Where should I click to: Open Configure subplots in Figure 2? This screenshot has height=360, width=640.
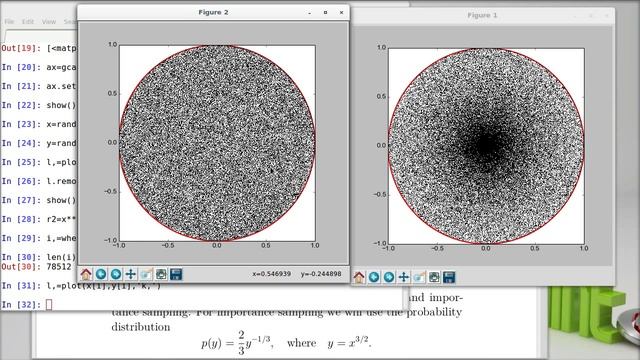pyautogui.click(x=161, y=274)
